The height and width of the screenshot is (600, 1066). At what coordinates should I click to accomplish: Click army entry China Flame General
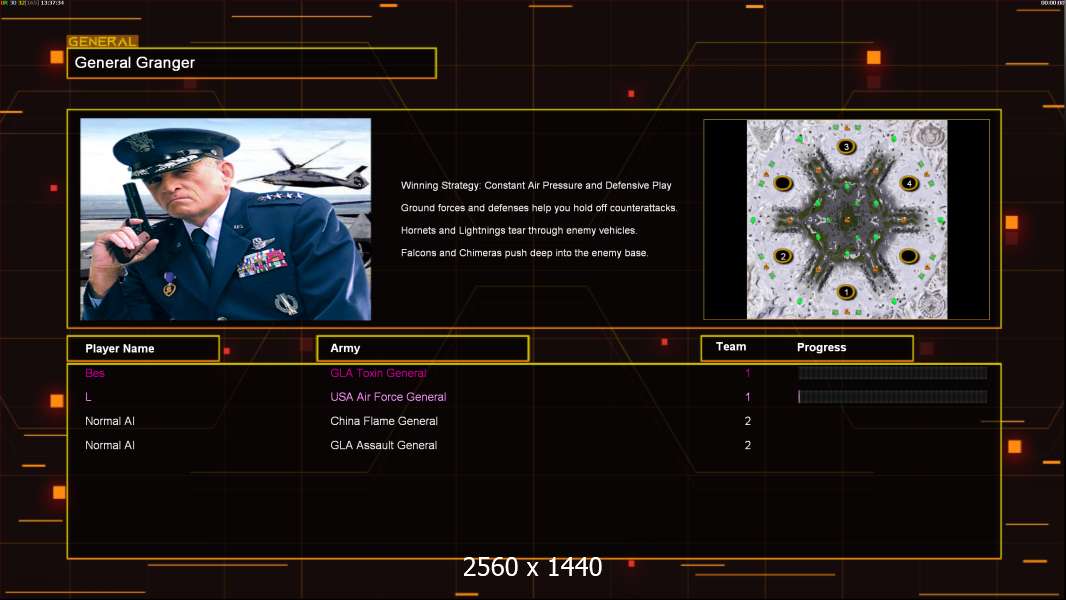[x=384, y=421]
